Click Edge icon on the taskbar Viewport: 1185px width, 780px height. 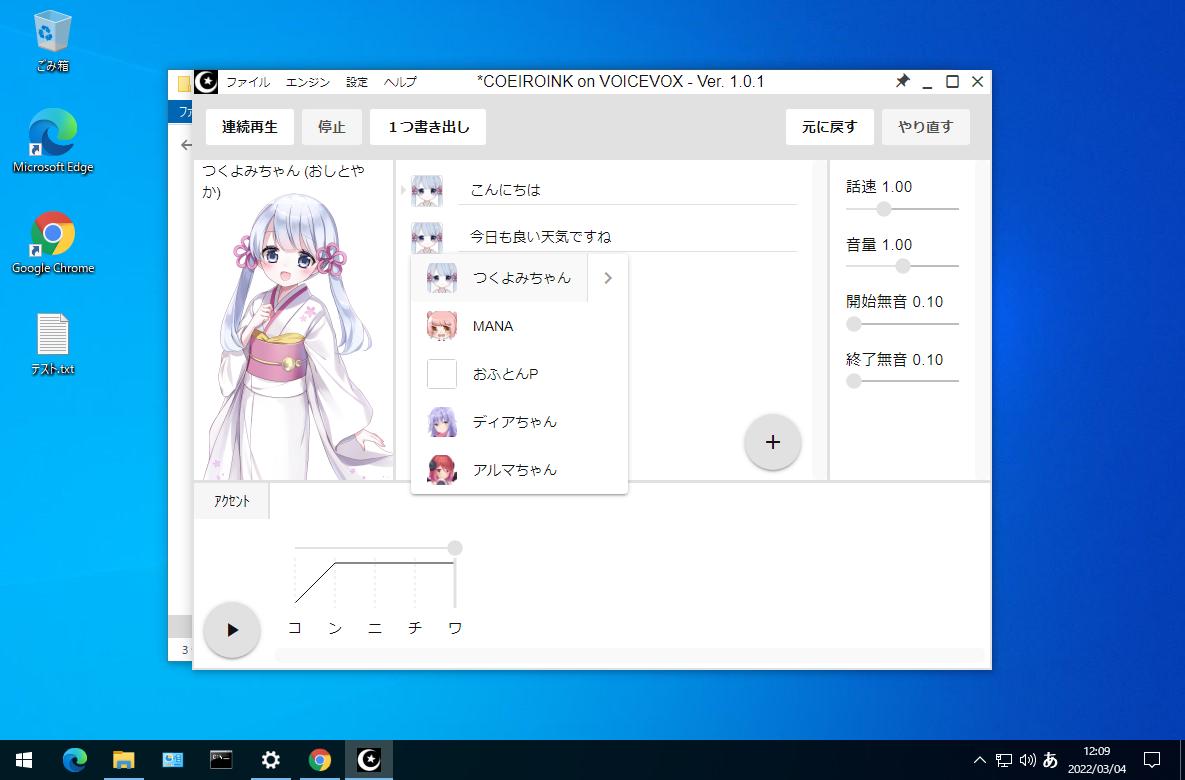click(x=74, y=760)
